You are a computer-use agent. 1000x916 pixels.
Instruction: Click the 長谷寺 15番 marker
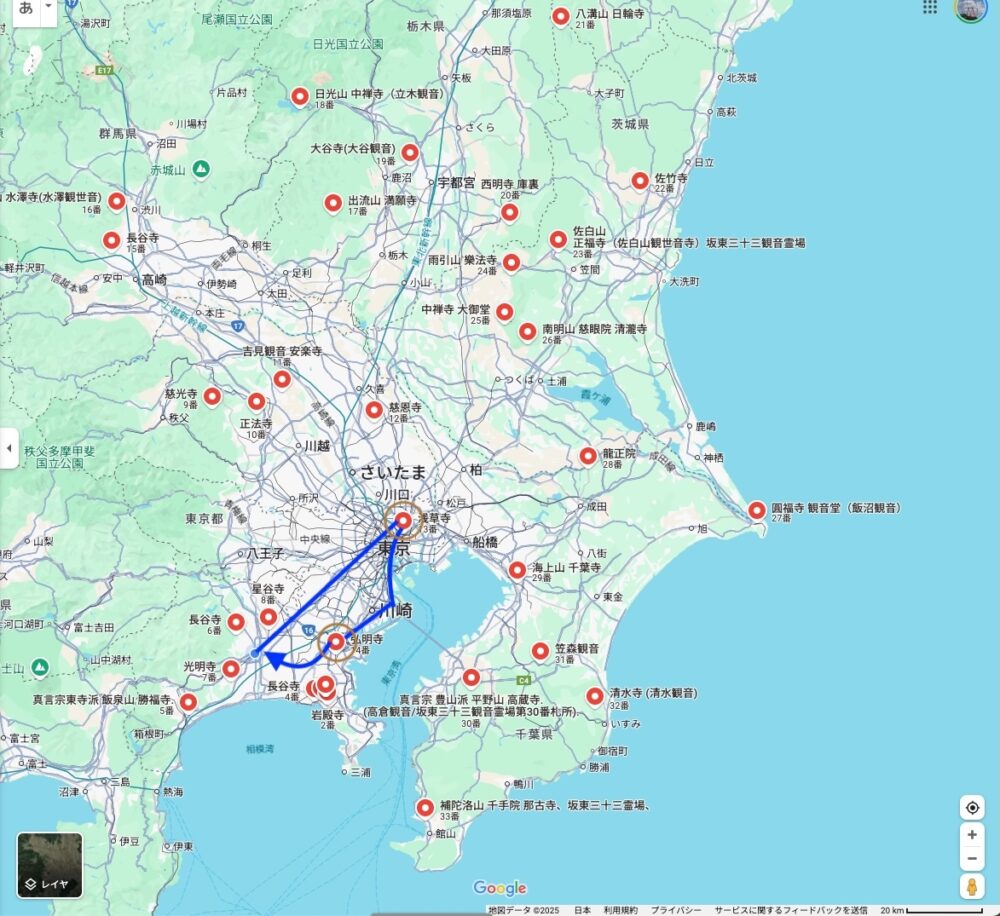point(112,241)
